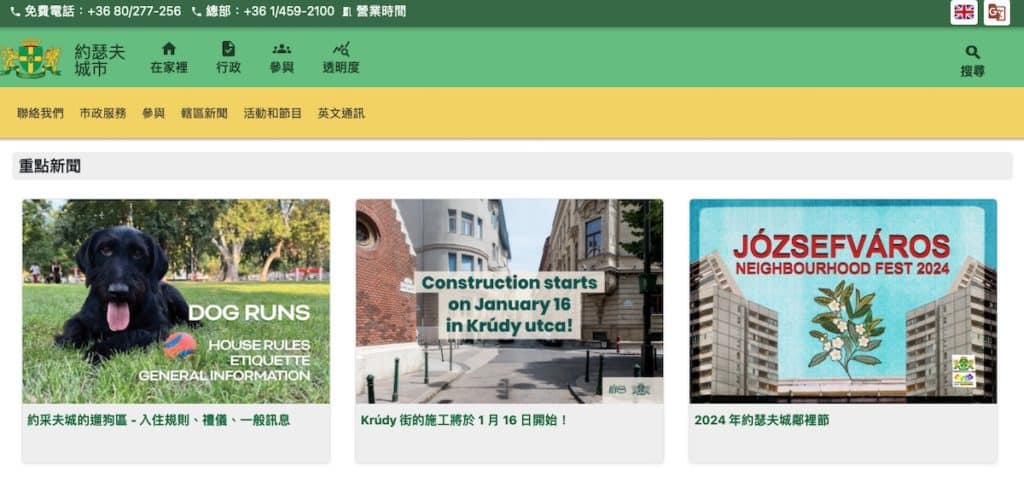The image size is (1024, 477).
Task: Open the Neighbourhood Fest 2024 image
Action: pos(843,301)
